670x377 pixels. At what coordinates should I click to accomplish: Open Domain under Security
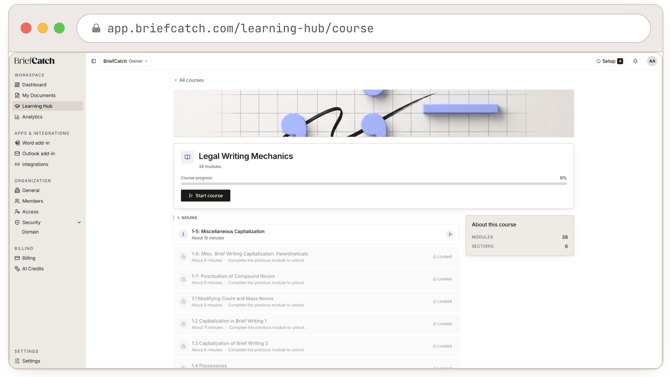point(30,232)
